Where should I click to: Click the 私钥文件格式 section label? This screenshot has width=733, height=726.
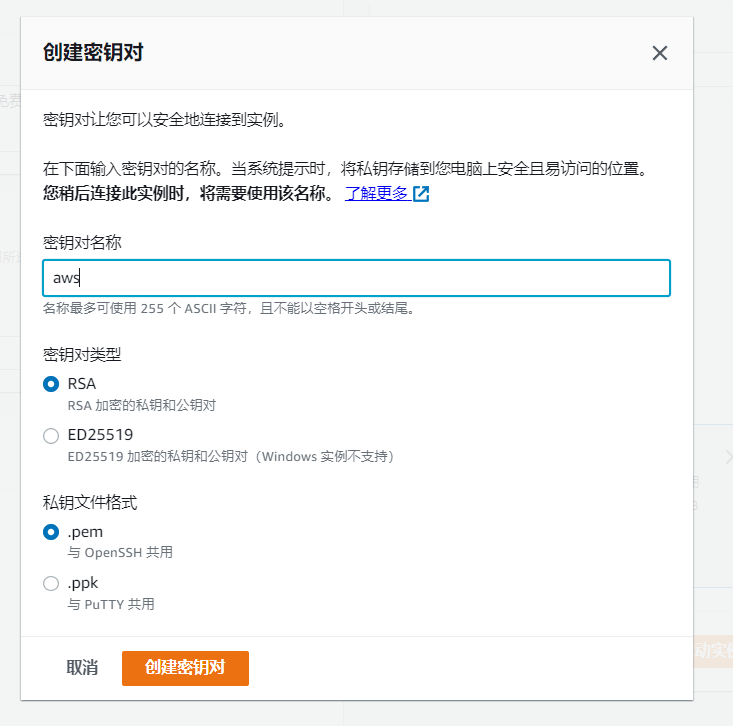[x=90, y=502]
